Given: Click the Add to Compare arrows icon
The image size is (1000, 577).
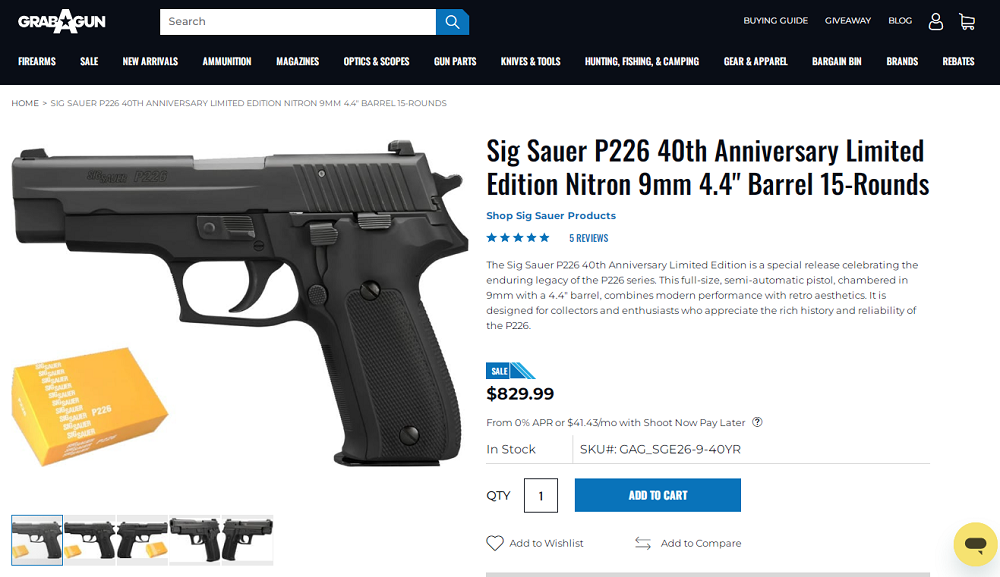Looking at the screenshot, I should [x=643, y=543].
